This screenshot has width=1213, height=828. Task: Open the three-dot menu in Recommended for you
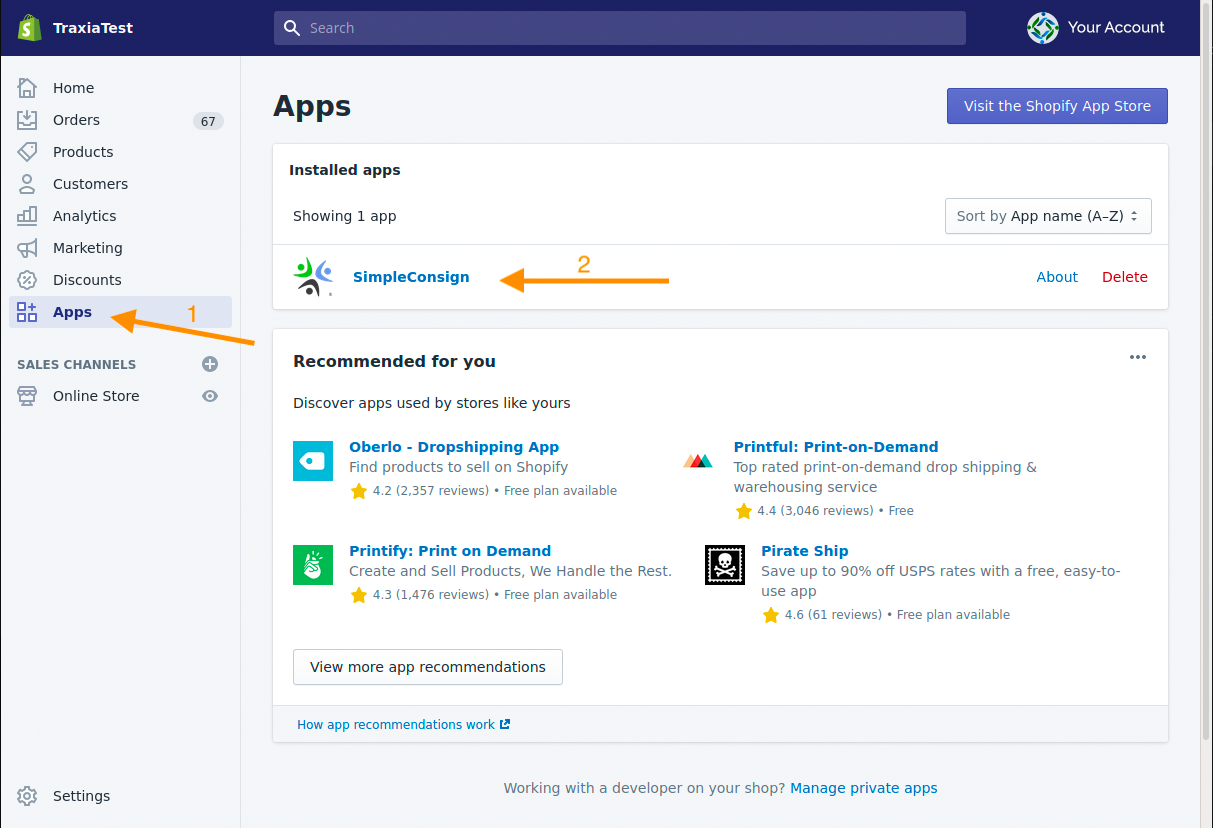point(1138,357)
